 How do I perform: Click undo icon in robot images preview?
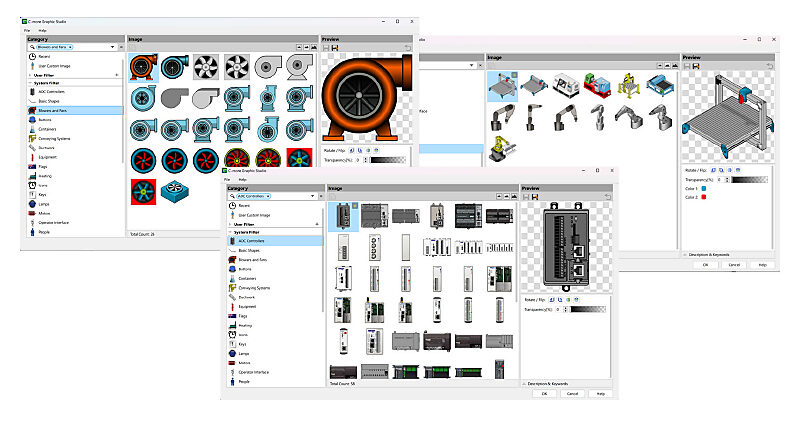(x=769, y=66)
